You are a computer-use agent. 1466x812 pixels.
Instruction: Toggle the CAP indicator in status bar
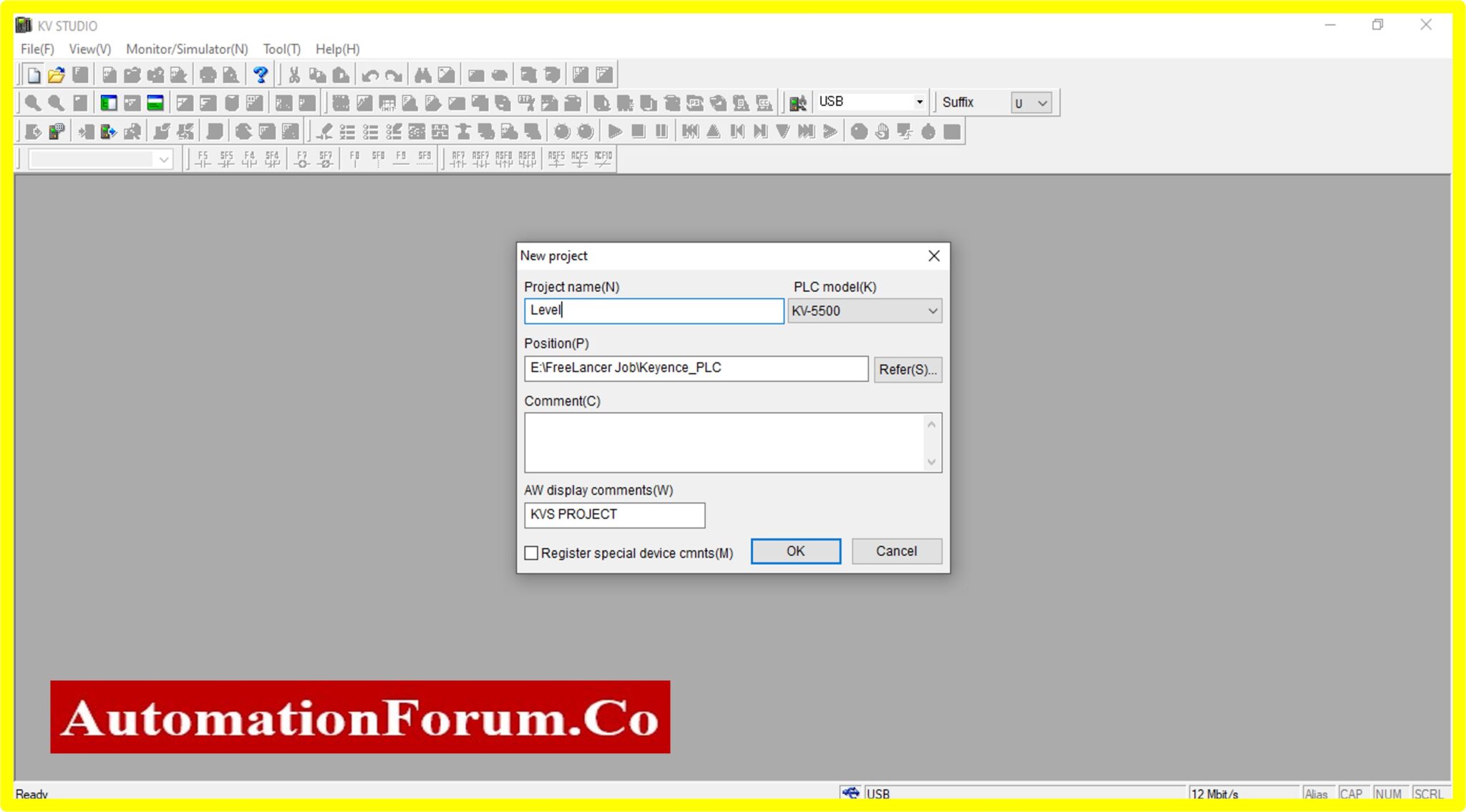(x=1353, y=793)
